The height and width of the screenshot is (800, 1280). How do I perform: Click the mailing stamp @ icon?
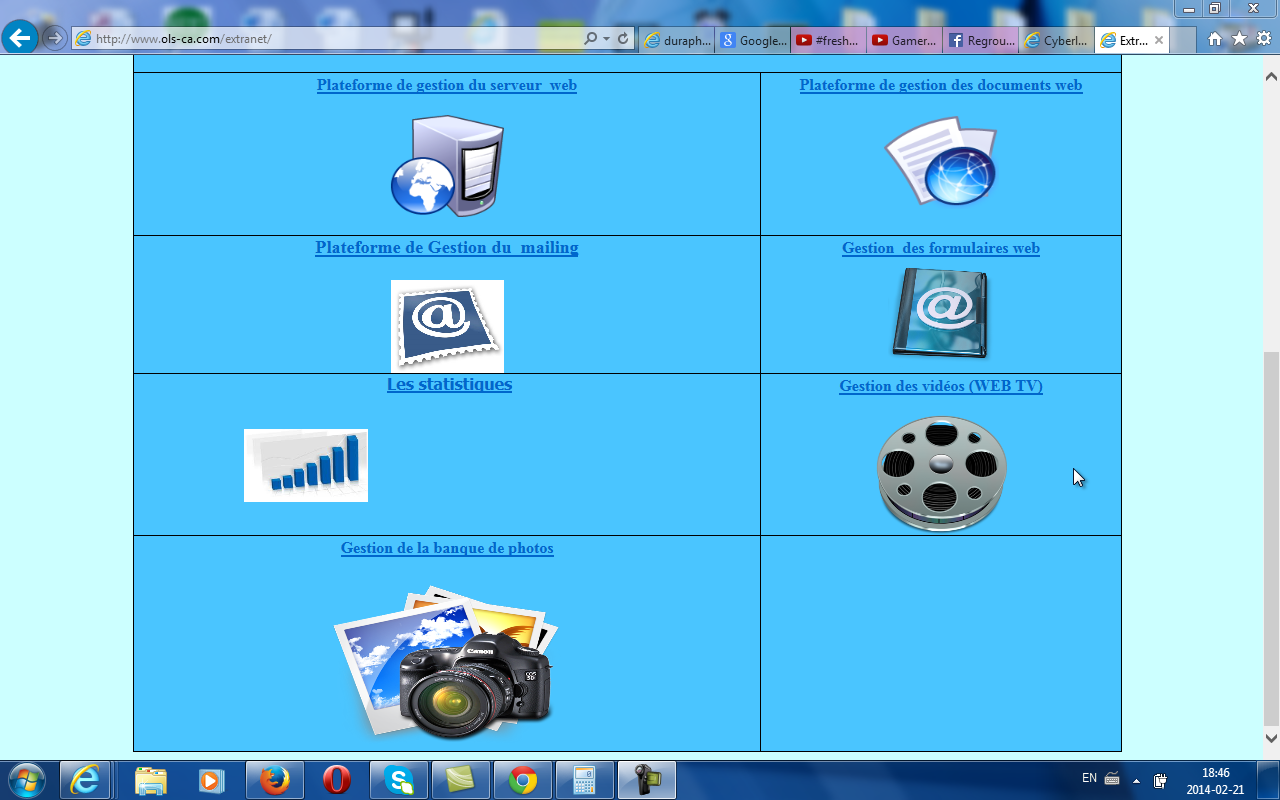[x=447, y=326]
